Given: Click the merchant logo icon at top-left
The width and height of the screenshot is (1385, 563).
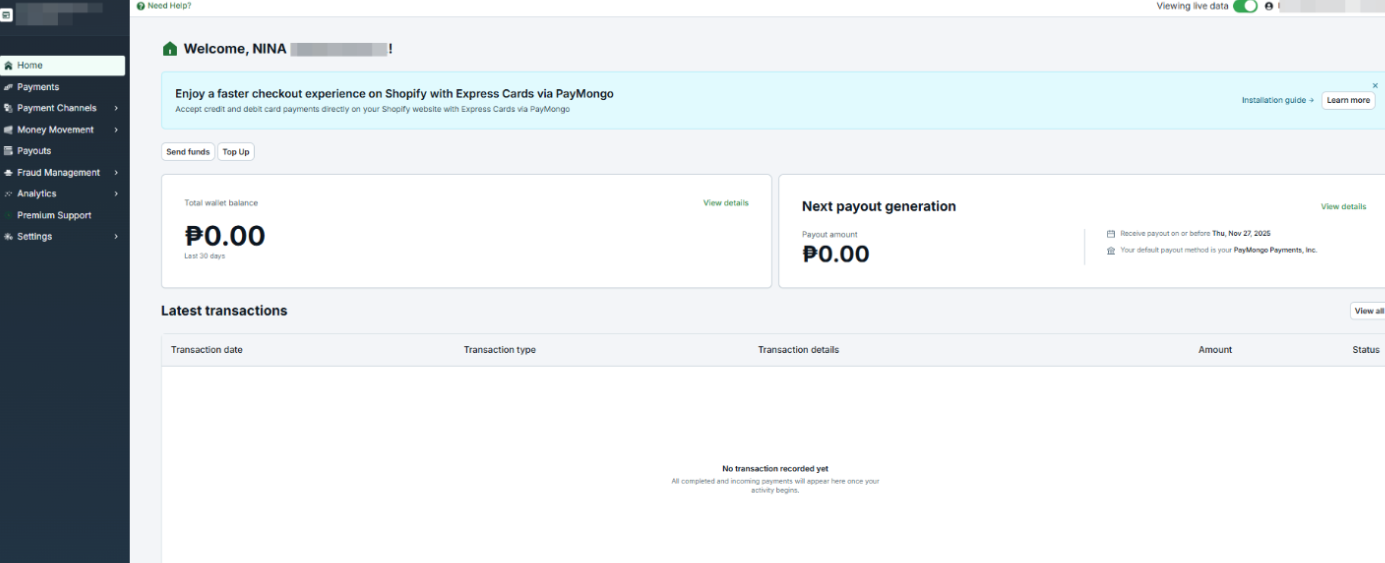Looking at the screenshot, I should click(5, 15).
